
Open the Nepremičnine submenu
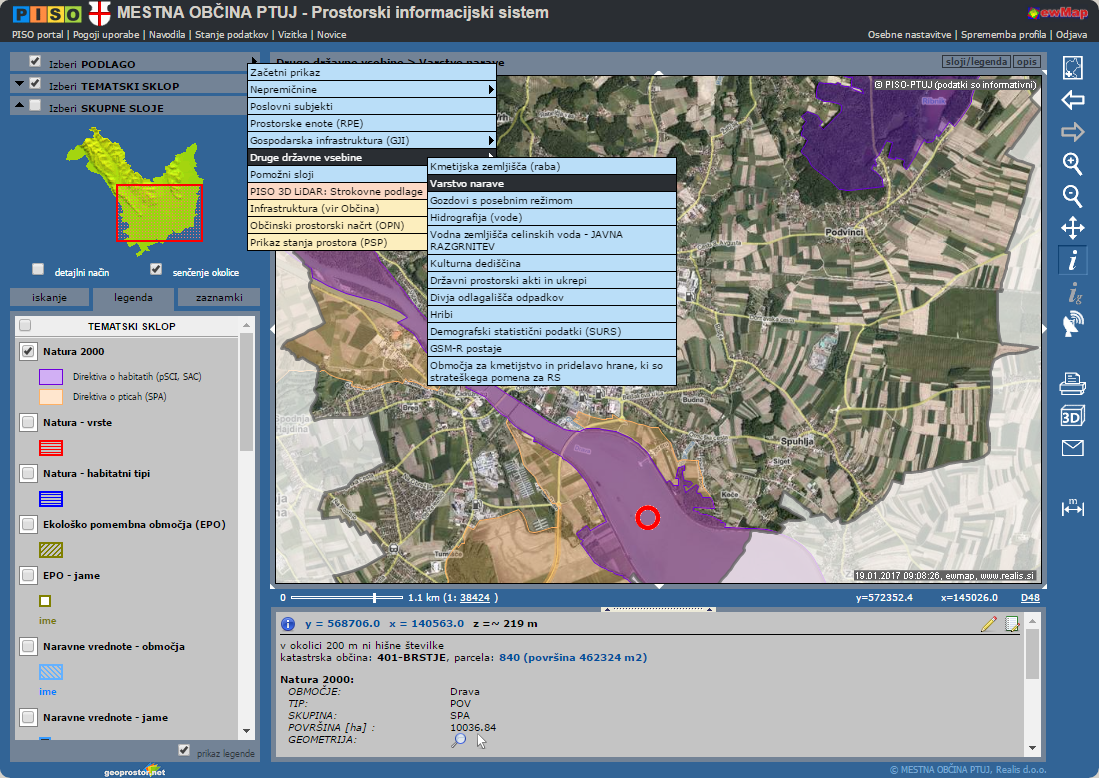(371, 90)
